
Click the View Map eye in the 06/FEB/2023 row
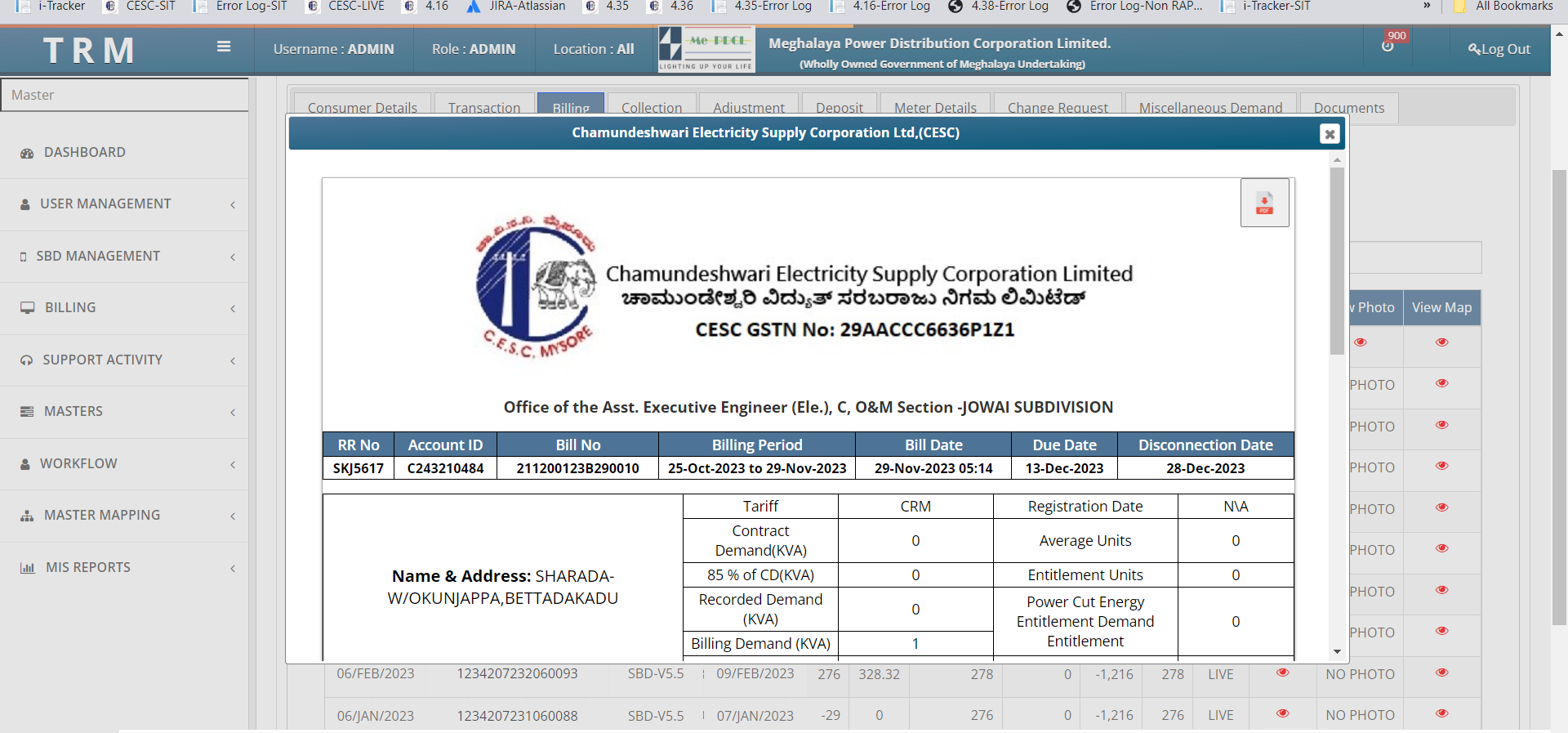coord(1442,673)
